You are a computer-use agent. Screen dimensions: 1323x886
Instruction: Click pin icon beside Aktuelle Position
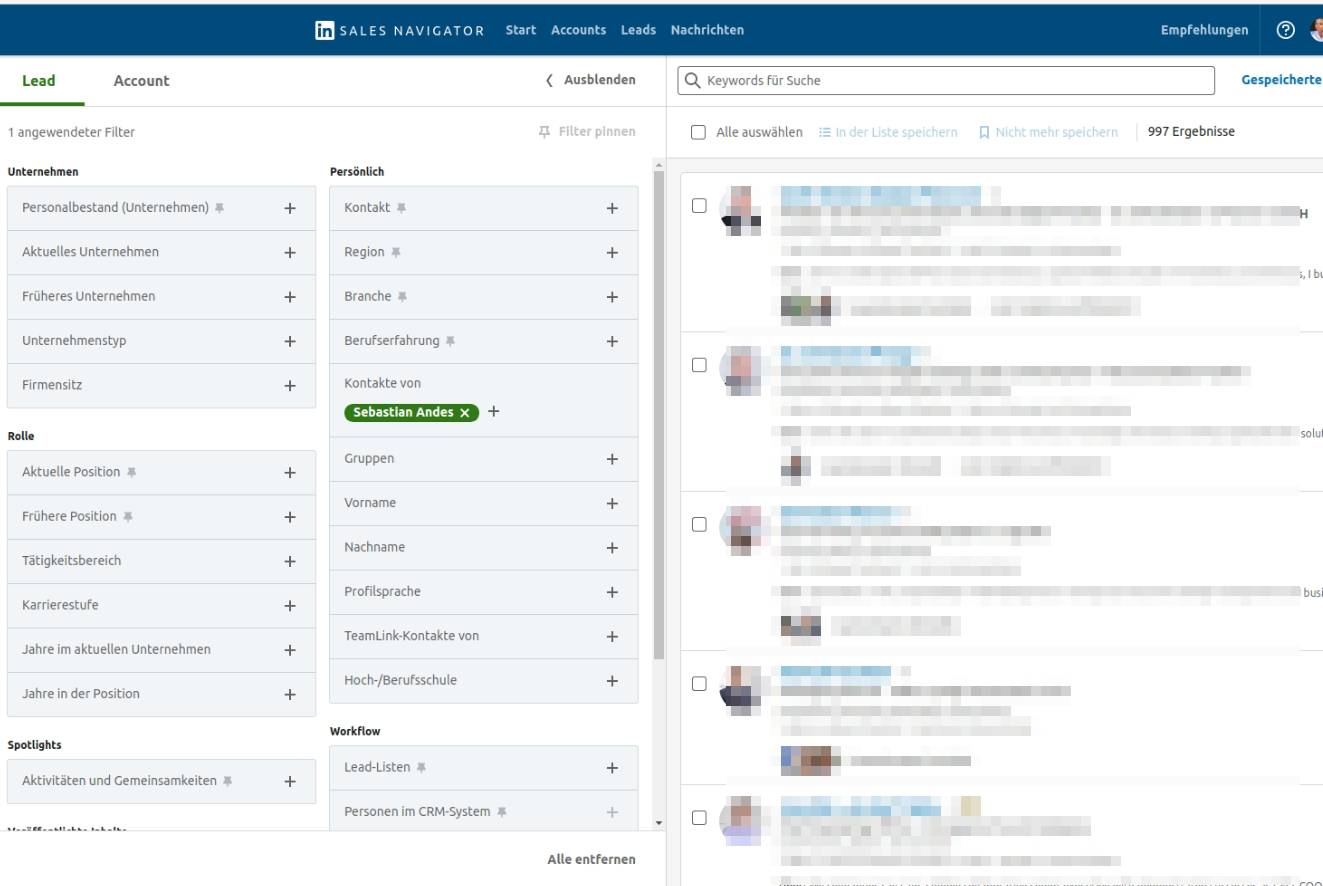tap(131, 472)
